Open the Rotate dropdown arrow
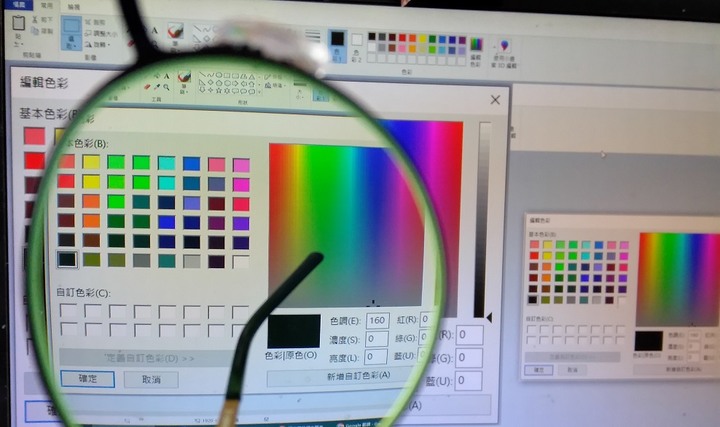This screenshot has width=720, height=427. (x=108, y=45)
